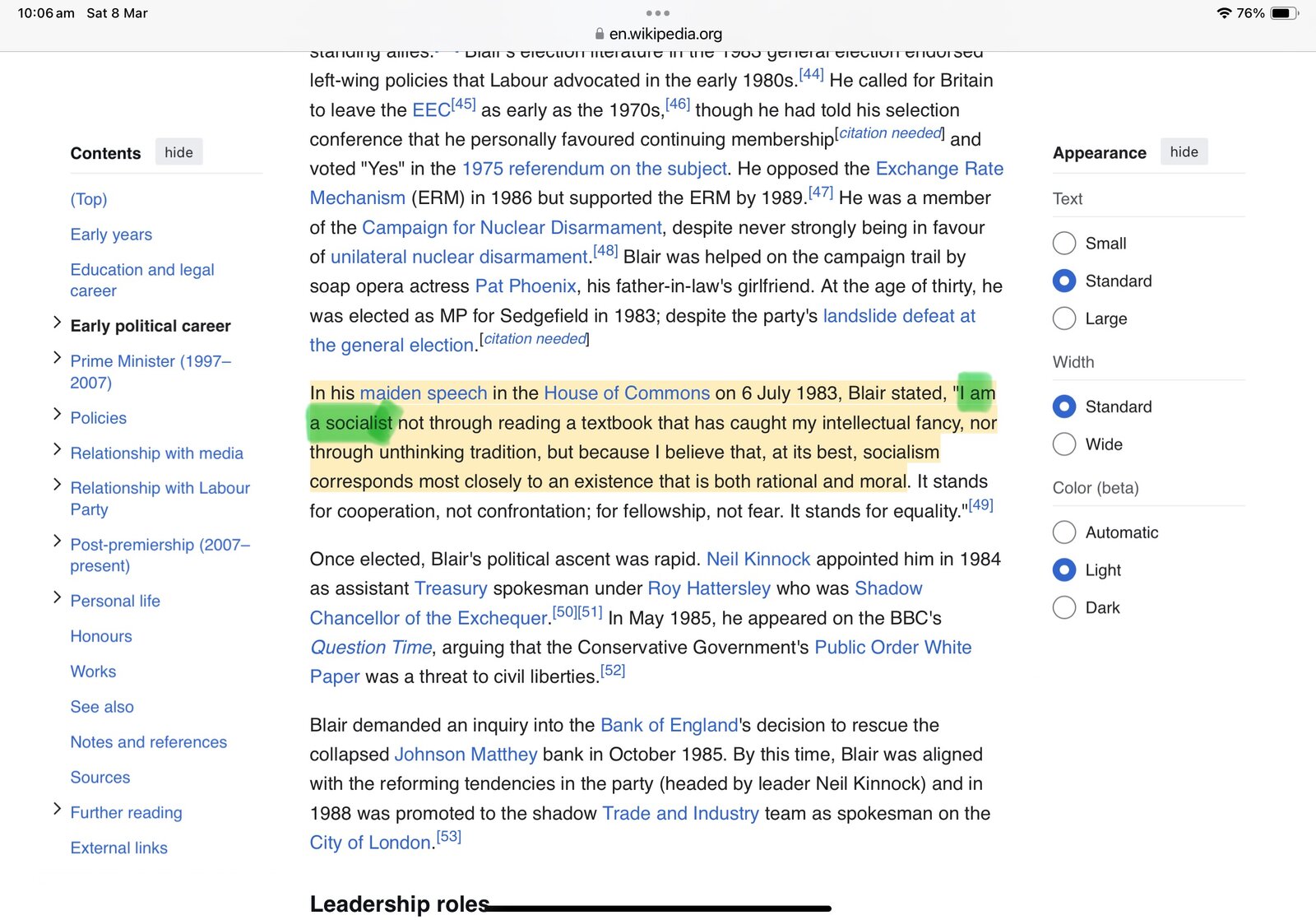Choose Automatic color setting
1316x920 pixels.
coord(1064,532)
